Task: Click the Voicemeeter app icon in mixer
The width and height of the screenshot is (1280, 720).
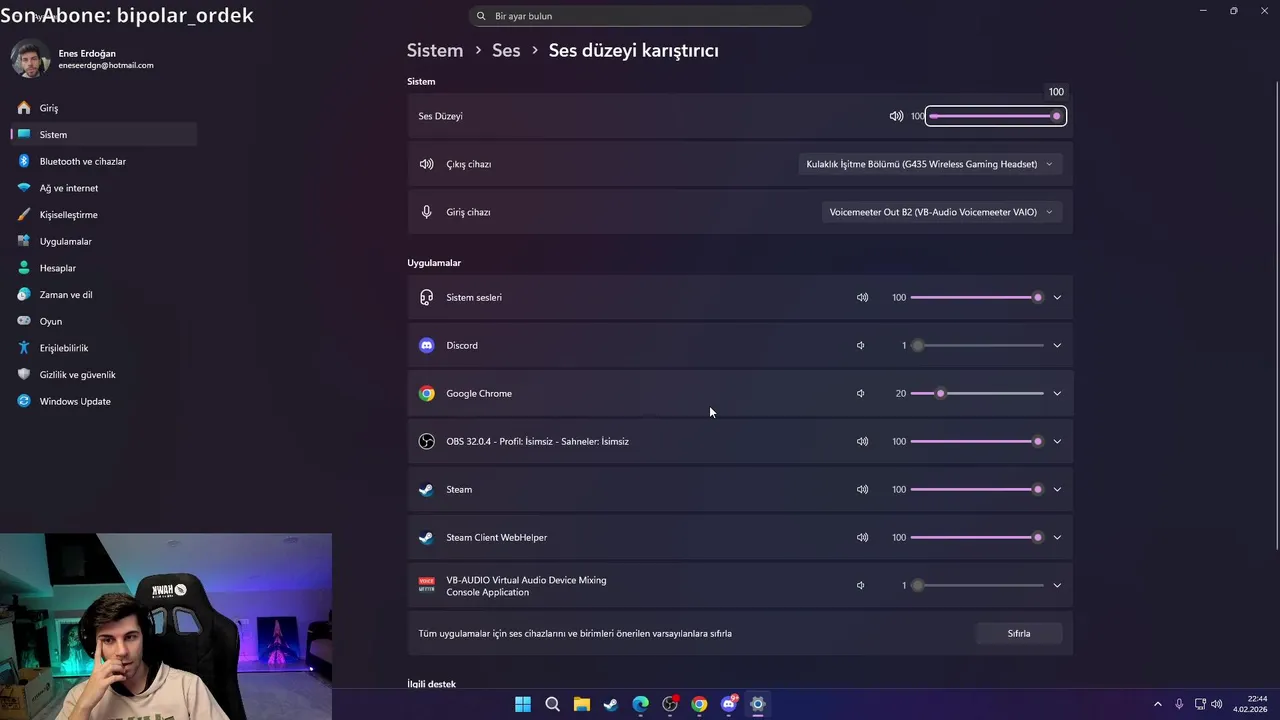Action: (427, 585)
